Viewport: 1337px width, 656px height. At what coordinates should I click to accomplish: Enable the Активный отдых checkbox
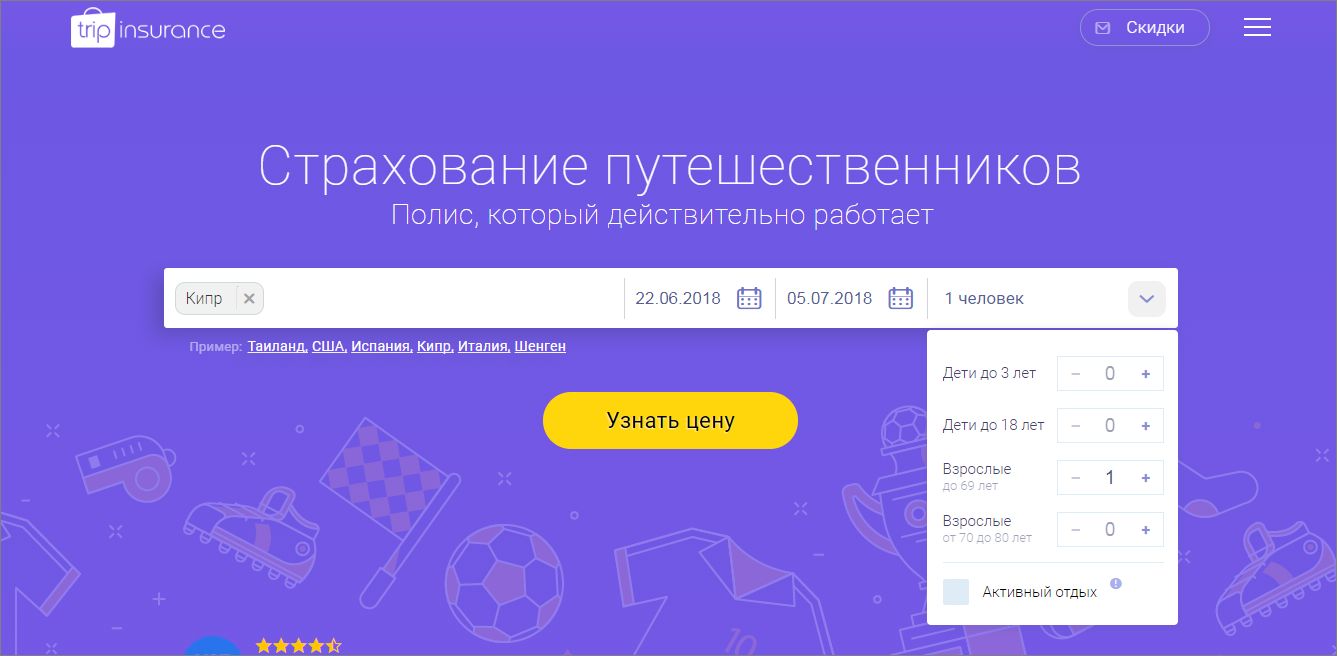pyautogui.click(x=956, y=592)
